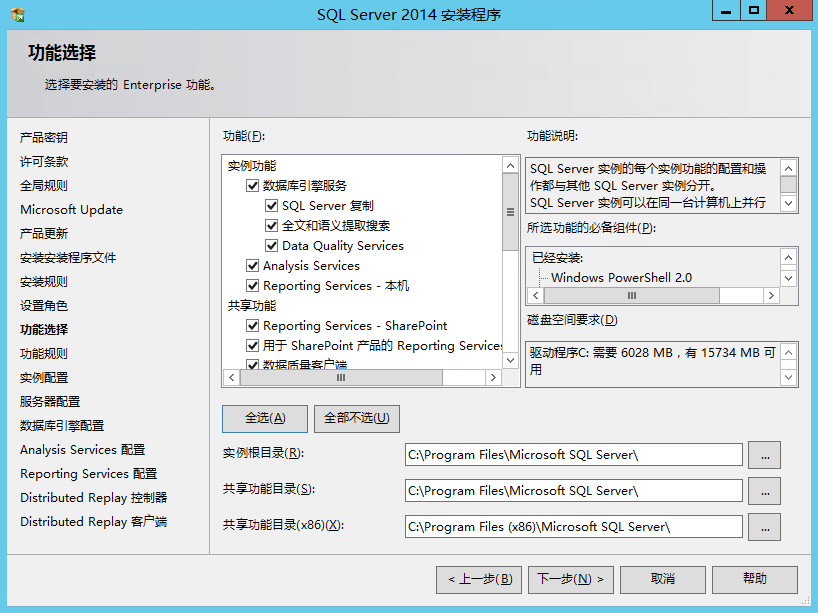Select 产品更新 step in sidebar
The image size is (818, 613).
click(x=44, y=233)
